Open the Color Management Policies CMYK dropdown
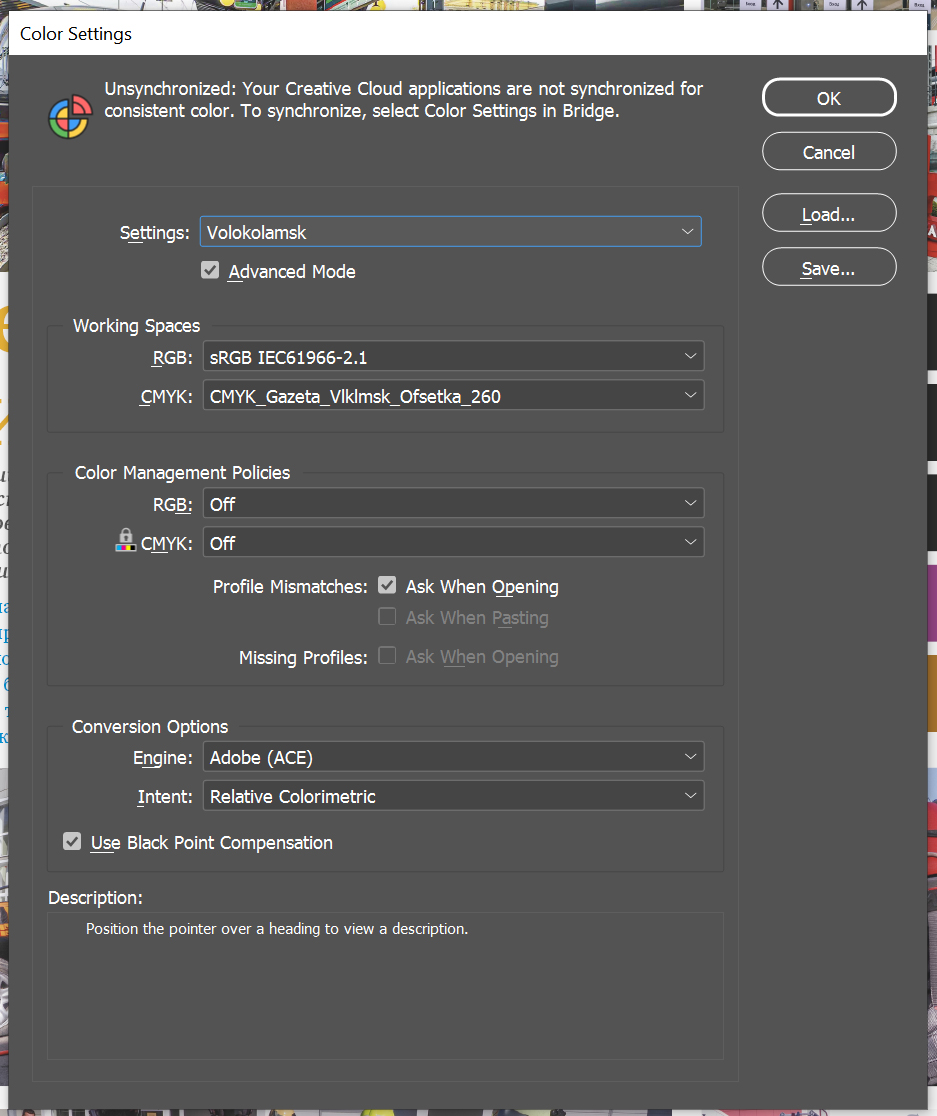The width and height of the screenshot is (937, 1116). [x=453, y=542]
